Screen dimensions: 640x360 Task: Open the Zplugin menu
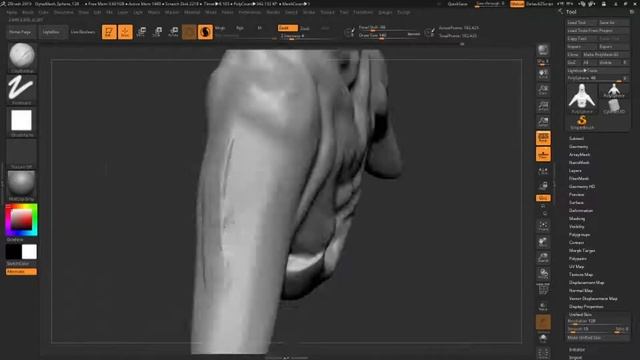pos(385,12)
